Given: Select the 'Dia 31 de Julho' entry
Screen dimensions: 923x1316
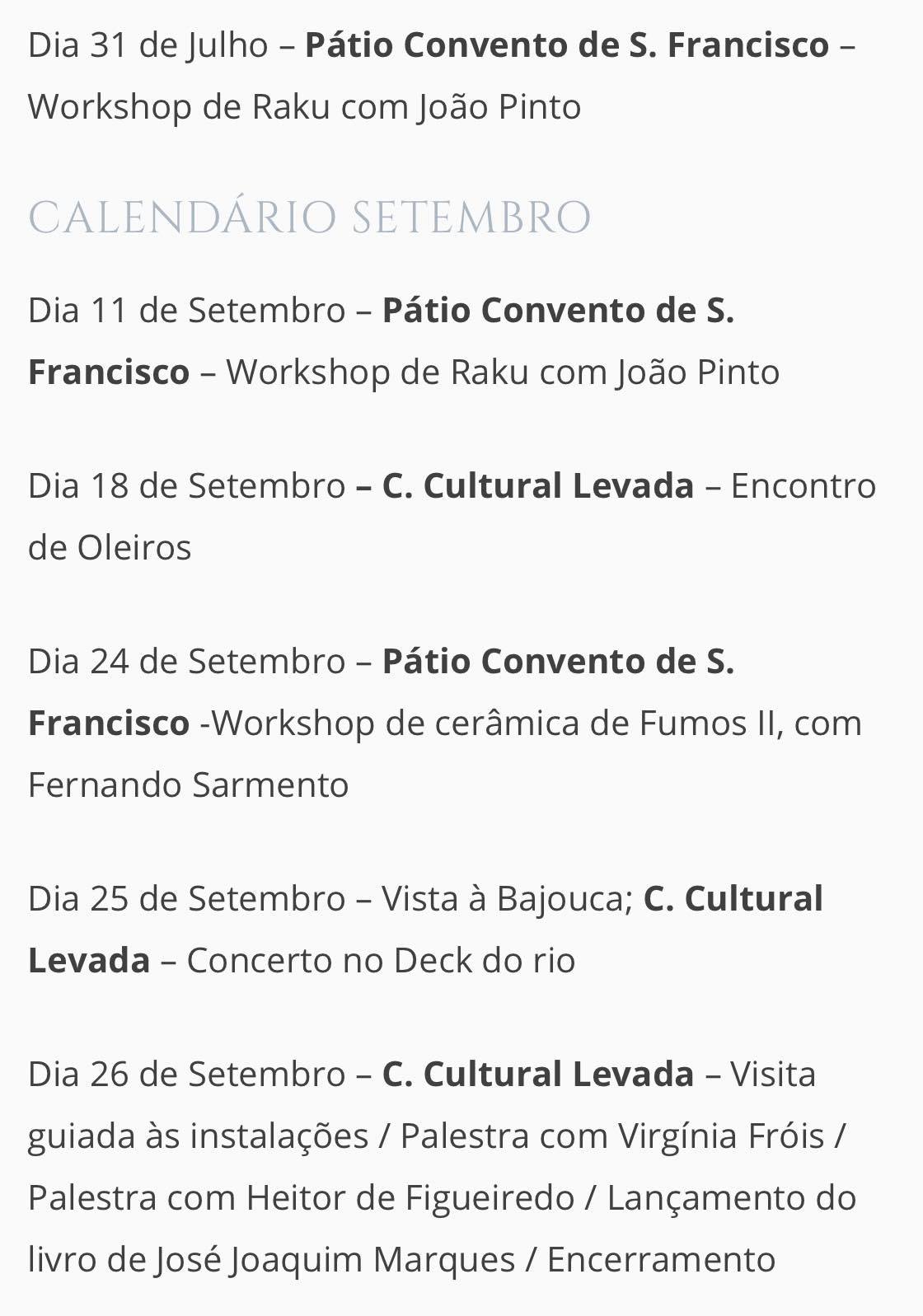Looking at the screenshot, I should tap(148, 44).
